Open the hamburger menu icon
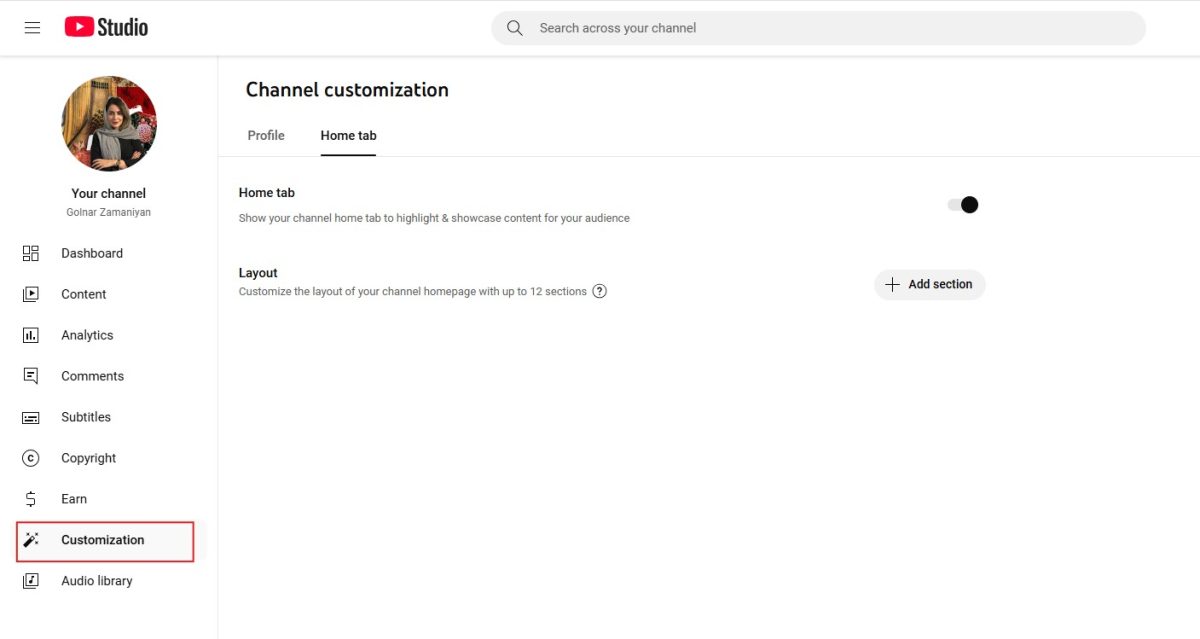 32,28
